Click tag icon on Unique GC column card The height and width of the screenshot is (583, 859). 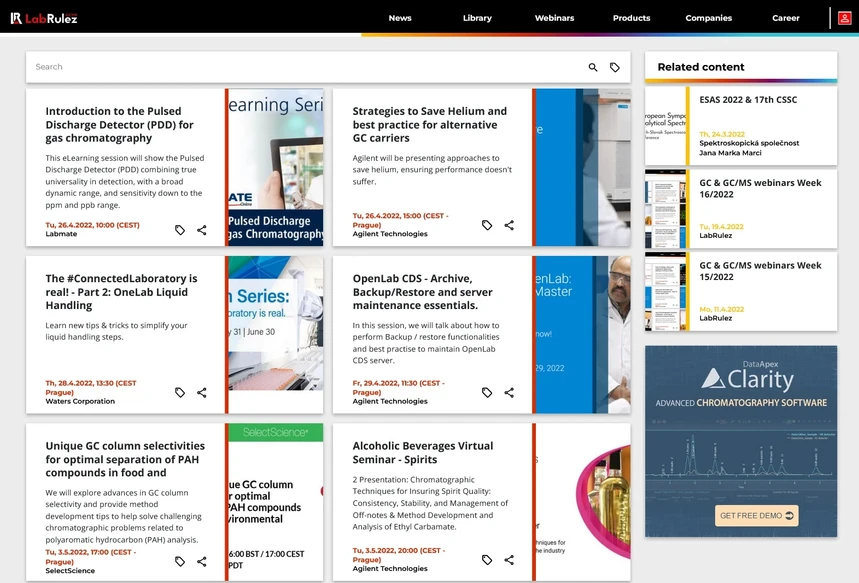pyautogui.click(x=180, y=562)
